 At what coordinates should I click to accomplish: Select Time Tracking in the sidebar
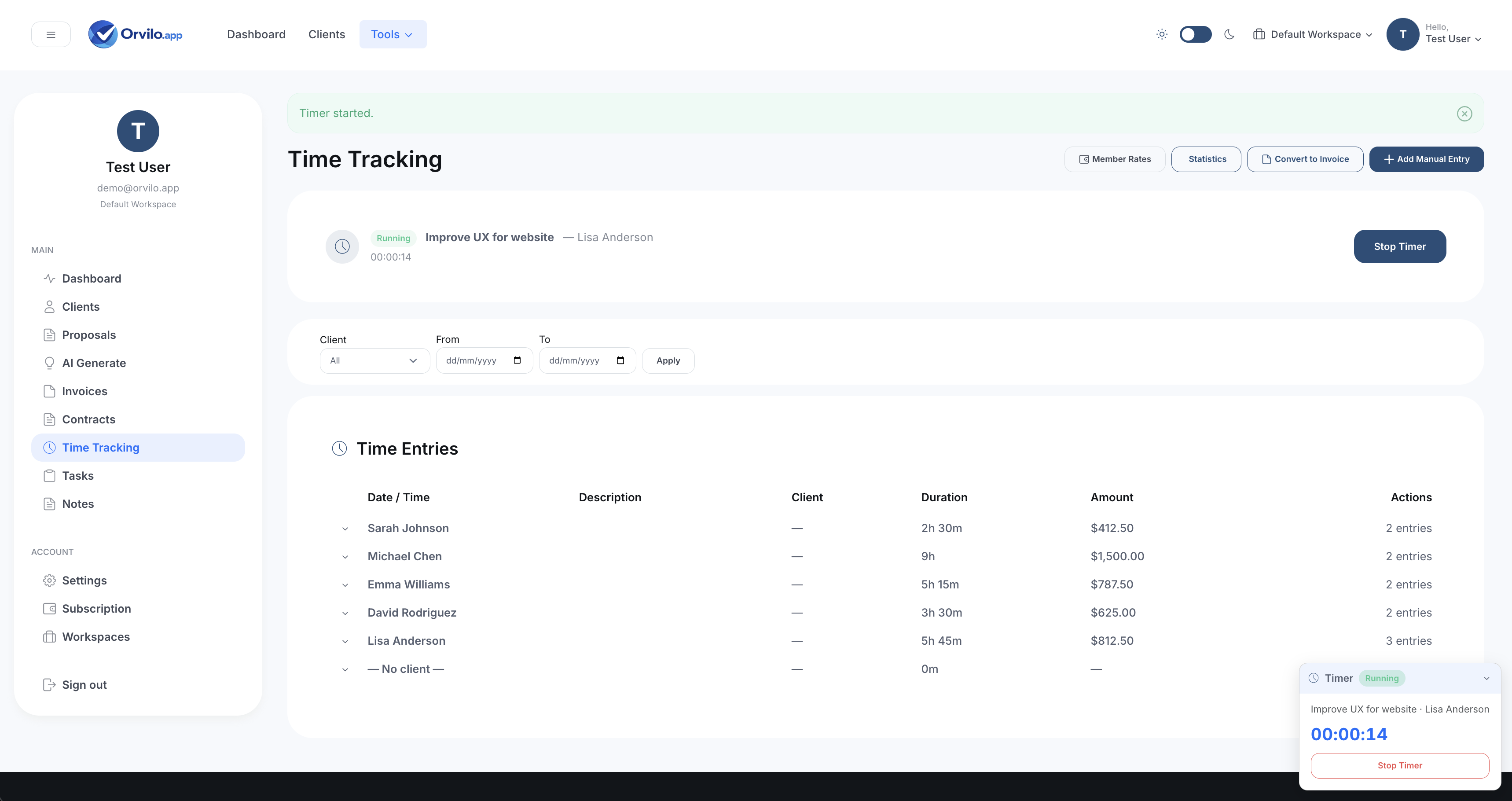(x=100, y=447)
